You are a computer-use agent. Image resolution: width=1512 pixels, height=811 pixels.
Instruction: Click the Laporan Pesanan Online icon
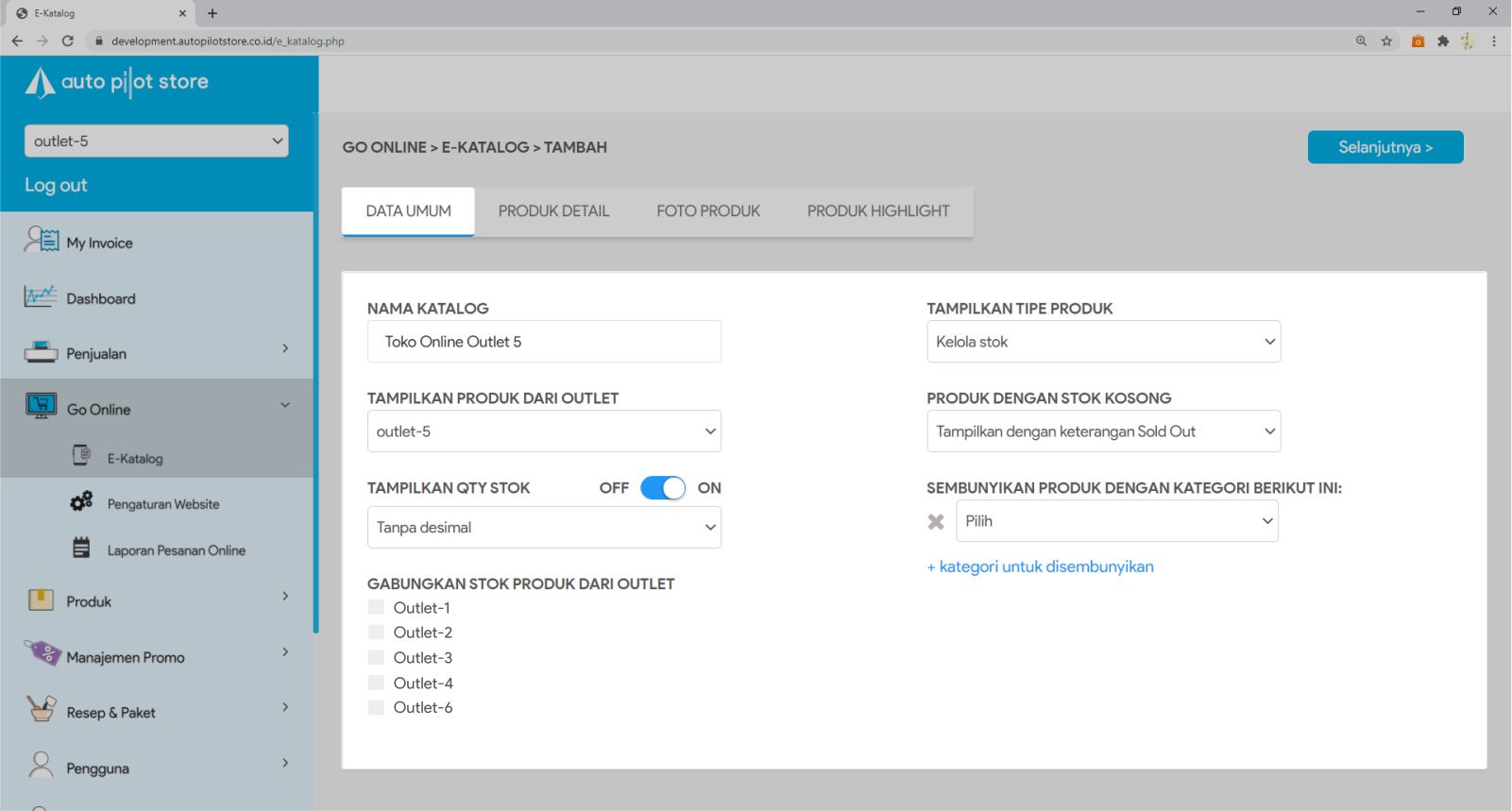(82, 548)
